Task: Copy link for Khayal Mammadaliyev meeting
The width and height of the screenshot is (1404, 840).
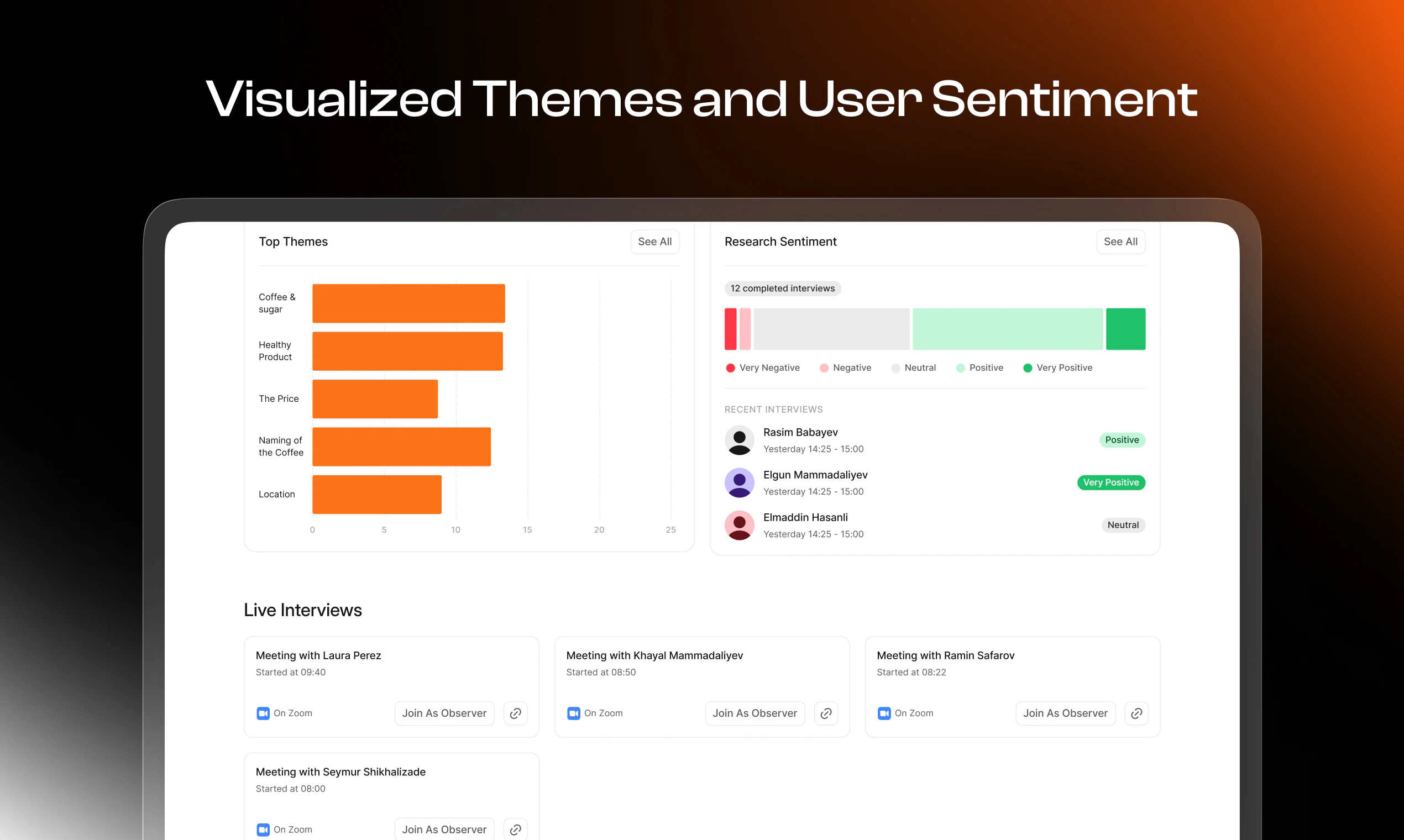Action: click(826, 713)
